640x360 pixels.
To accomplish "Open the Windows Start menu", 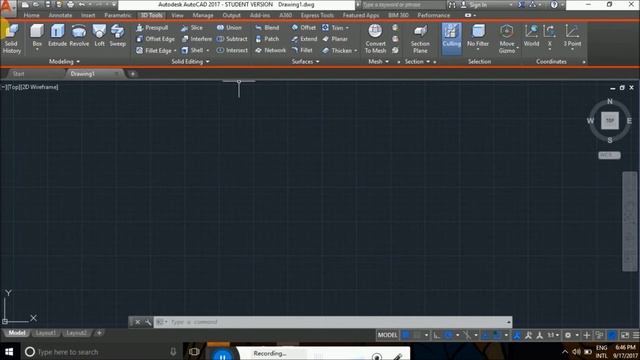I will pos(9,351).
